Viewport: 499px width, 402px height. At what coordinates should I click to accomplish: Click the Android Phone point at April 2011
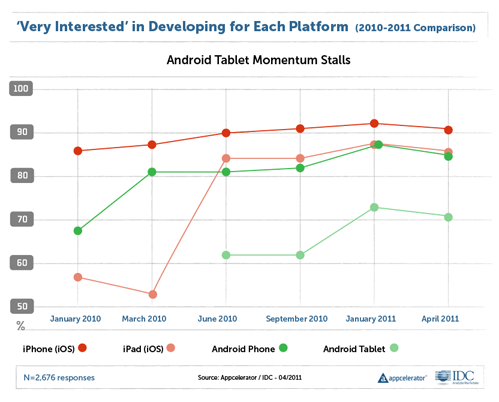tap(448, 156)
